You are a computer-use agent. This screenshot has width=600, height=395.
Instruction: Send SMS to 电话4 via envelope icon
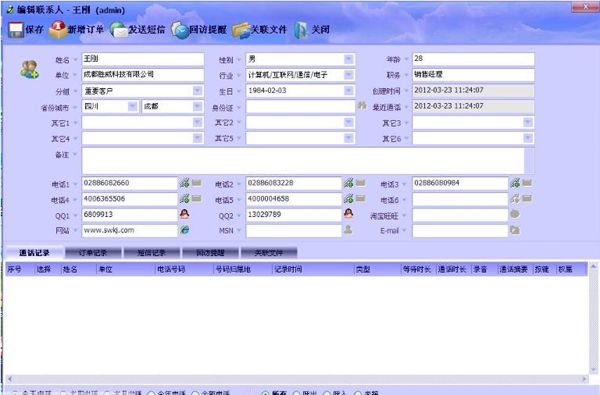point(197,198)
